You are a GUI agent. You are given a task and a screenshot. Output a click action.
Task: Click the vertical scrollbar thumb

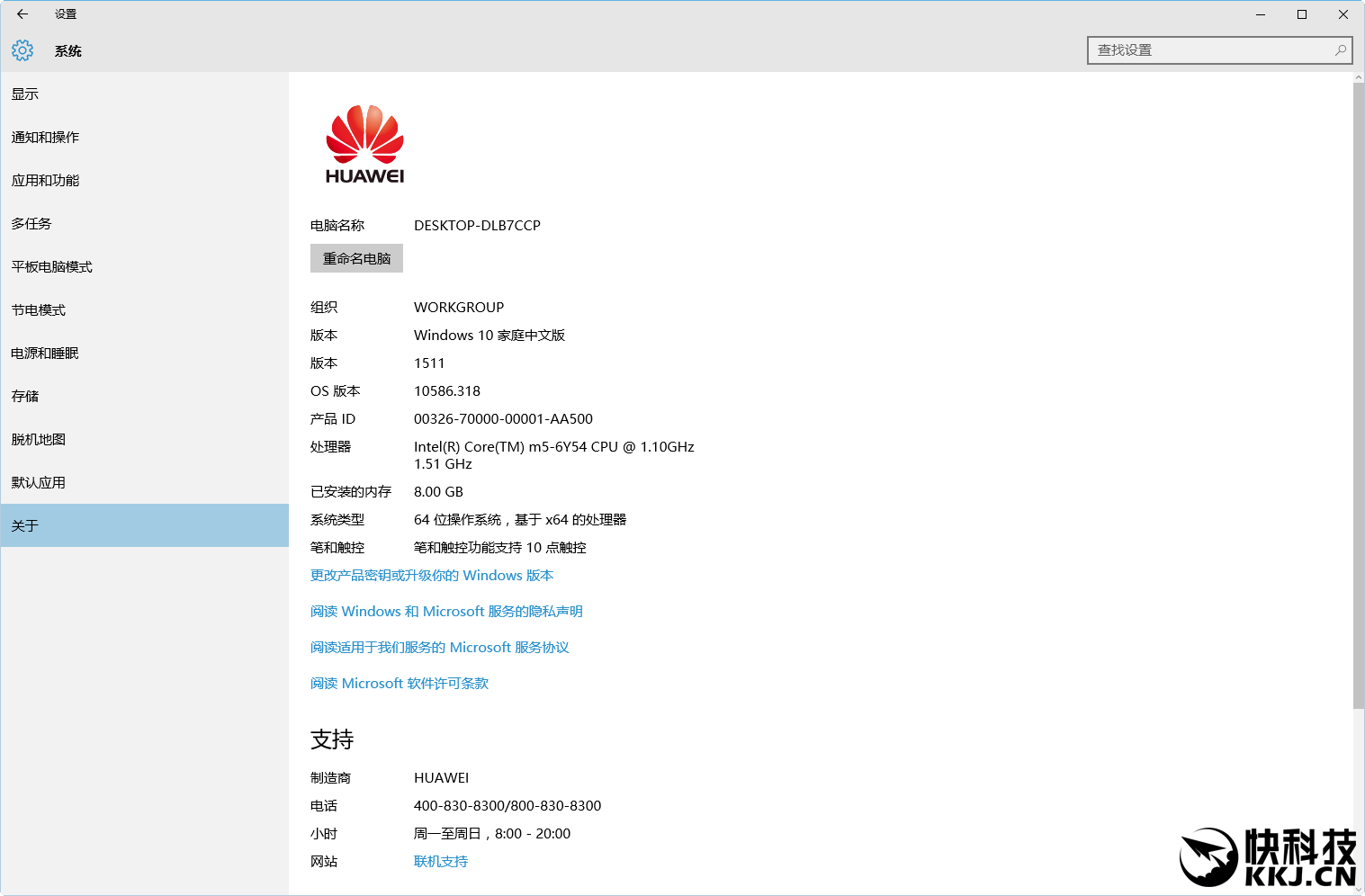pyautogui.click(x=1359, y=396)
